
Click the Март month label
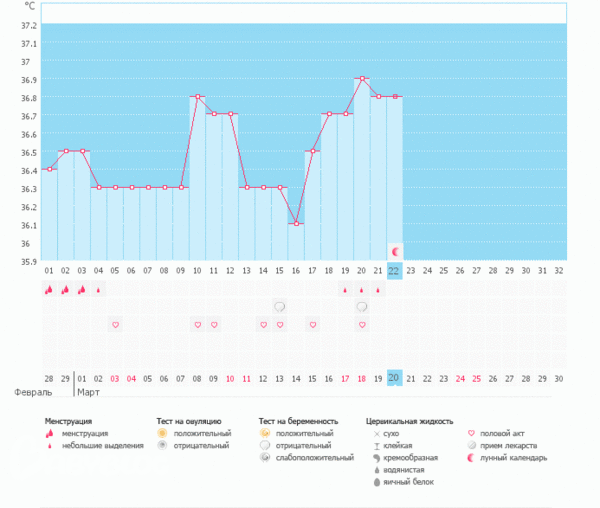[89, 394]
